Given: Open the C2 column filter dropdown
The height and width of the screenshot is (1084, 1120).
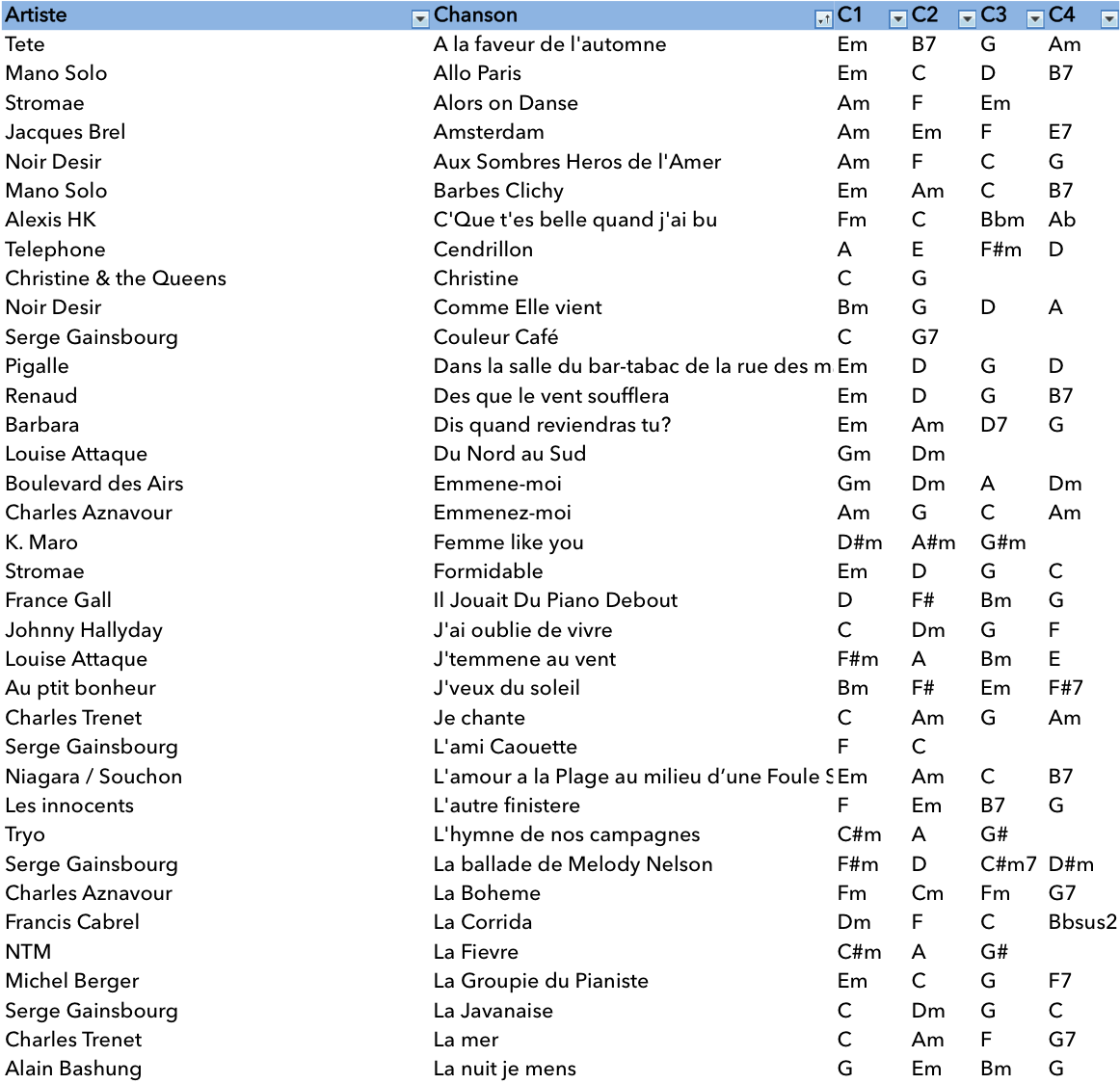Looking at the screenshot, I should tap(967, 19).
